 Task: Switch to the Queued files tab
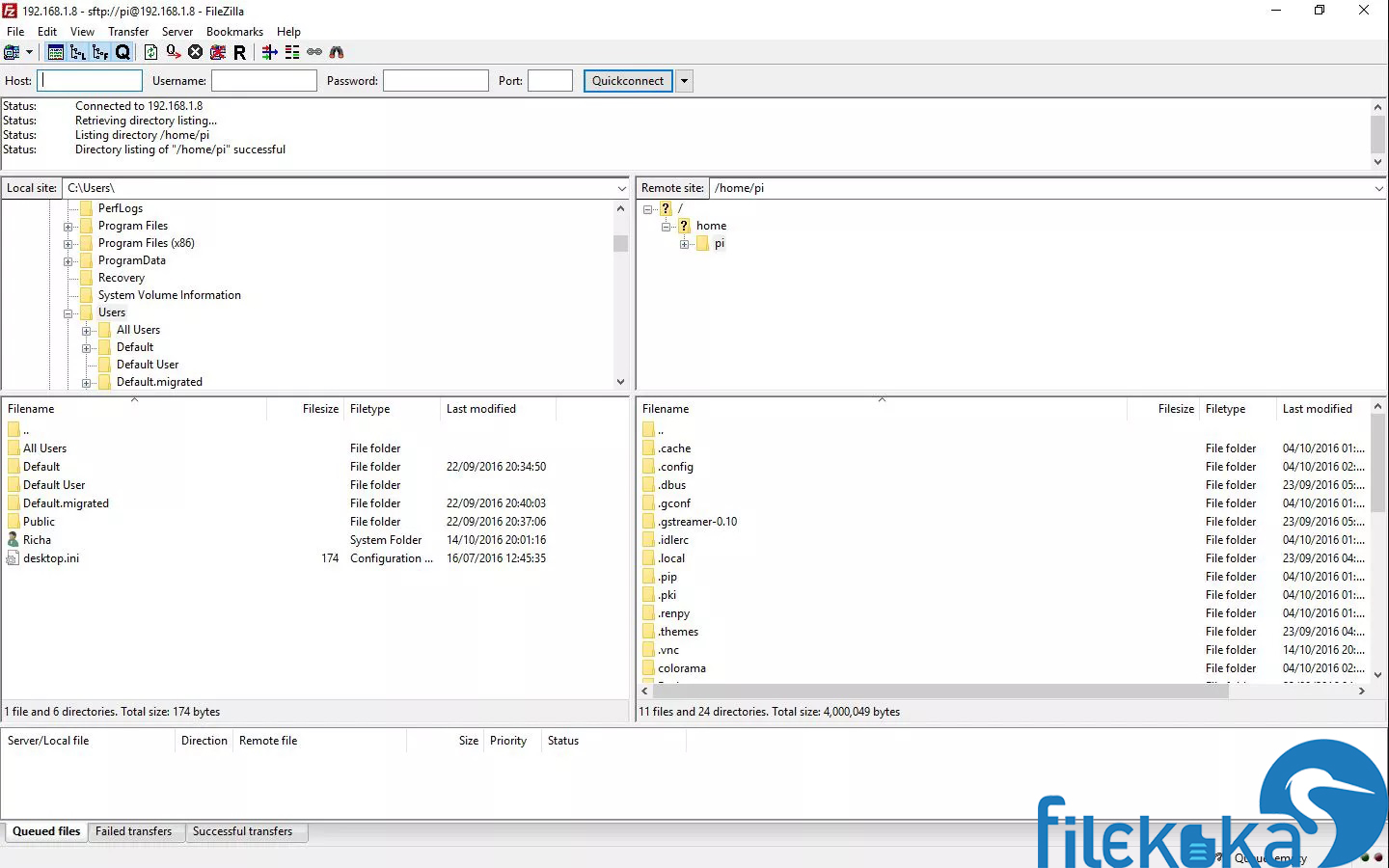(46, 831)
